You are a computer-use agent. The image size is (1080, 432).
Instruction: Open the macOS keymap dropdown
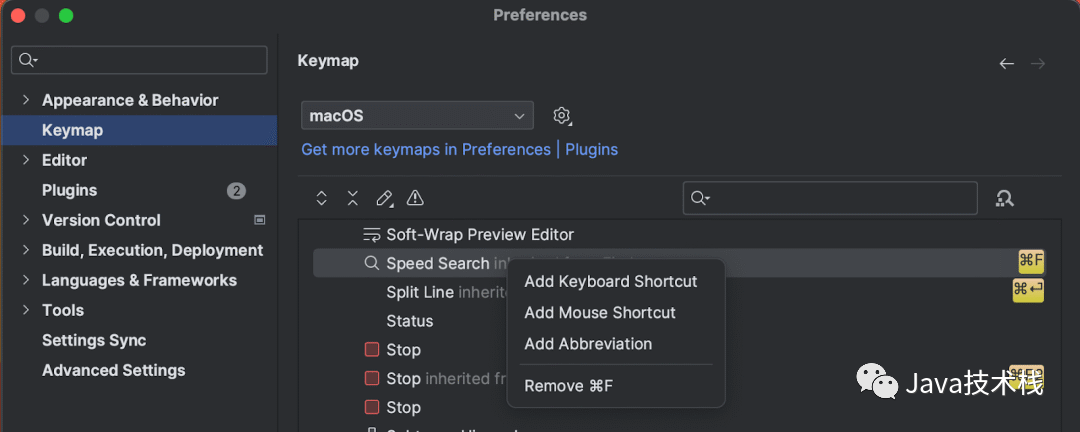(x=417, y=116)
